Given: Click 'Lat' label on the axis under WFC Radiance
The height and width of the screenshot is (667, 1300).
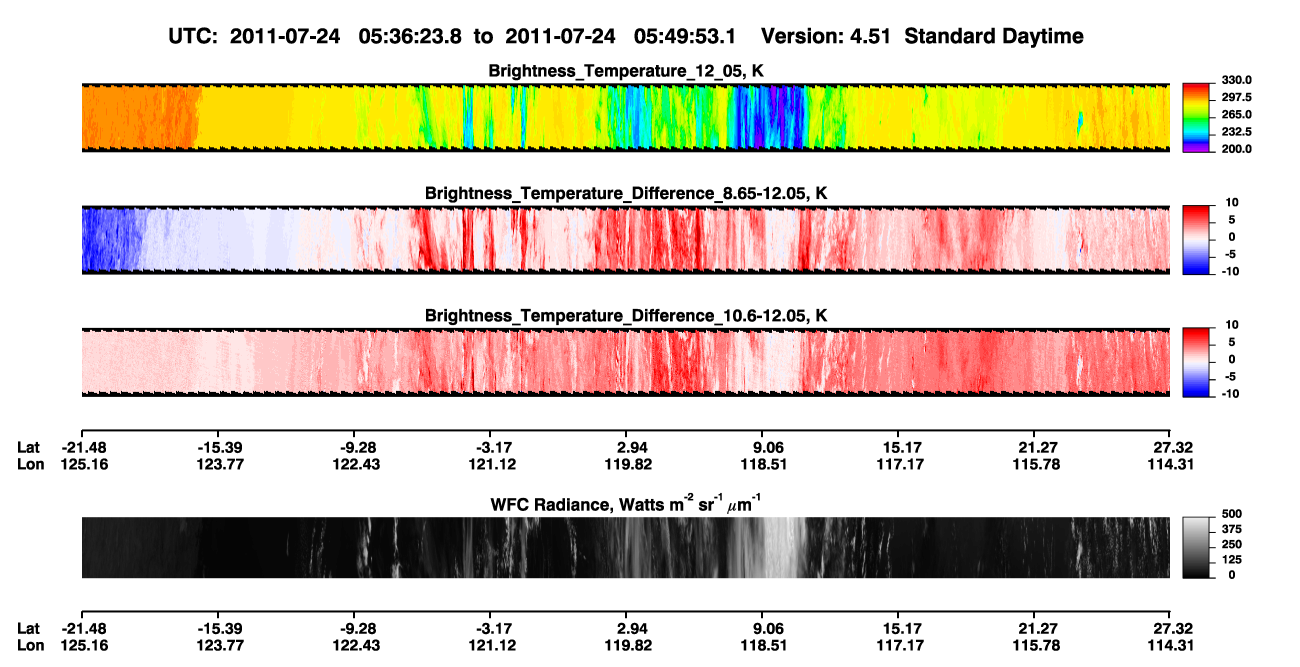Looking at the screenshot, I should point(28,628).
